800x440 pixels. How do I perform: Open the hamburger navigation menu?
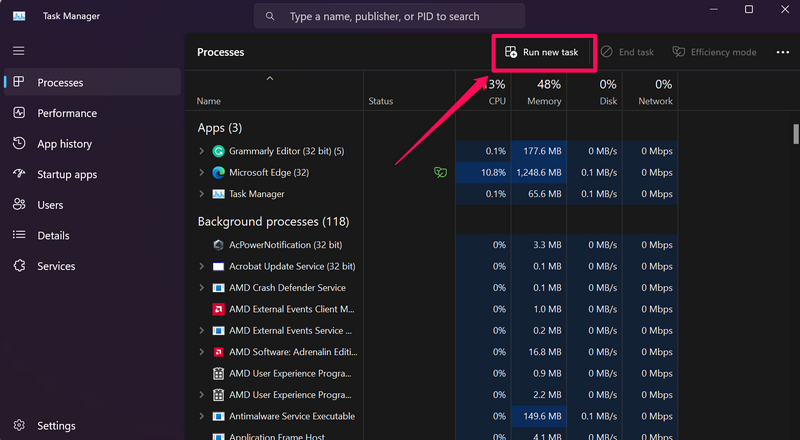click(x=18, y=50)
